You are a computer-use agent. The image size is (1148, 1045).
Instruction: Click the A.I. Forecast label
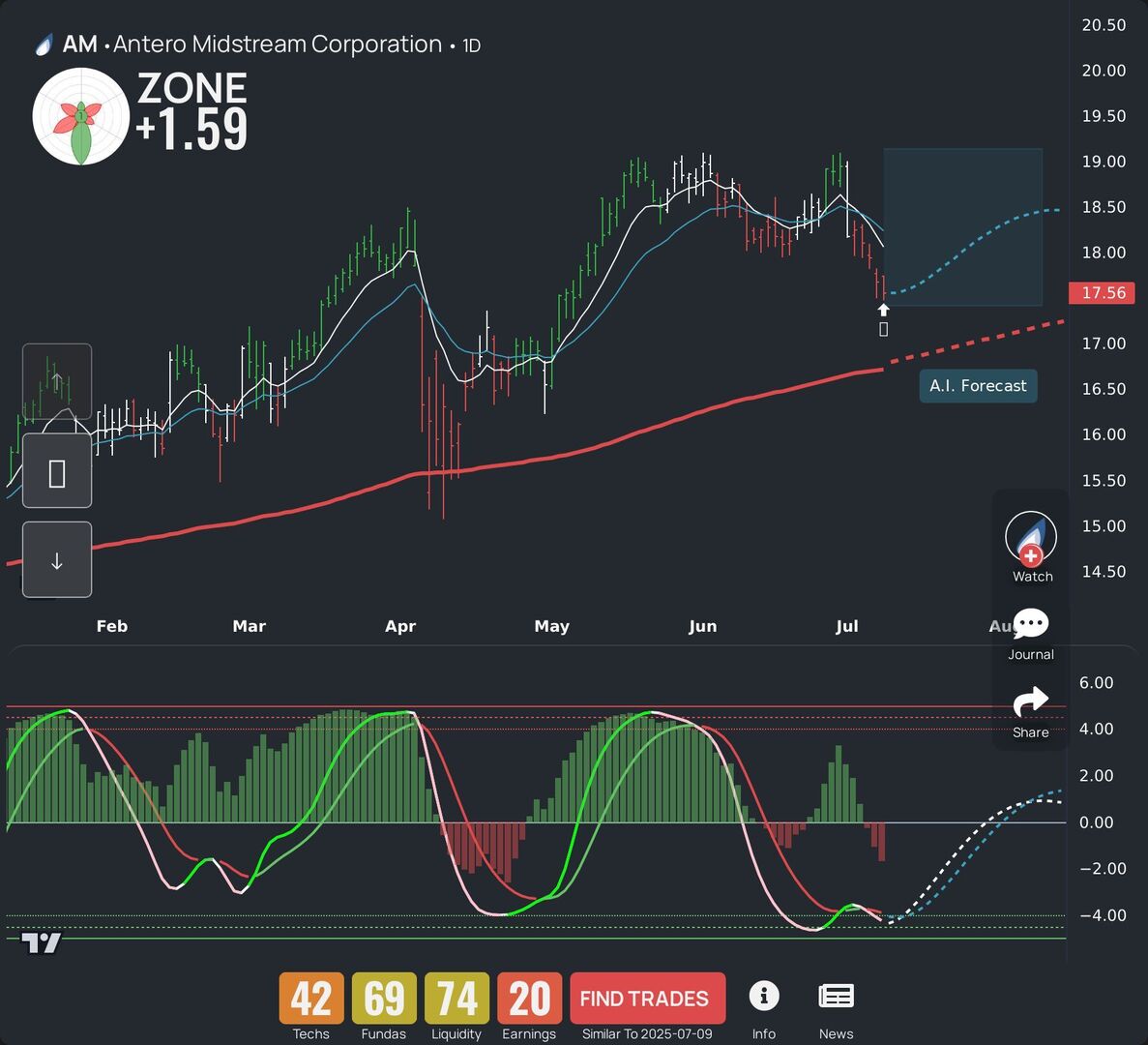click(x=978, y=386)
